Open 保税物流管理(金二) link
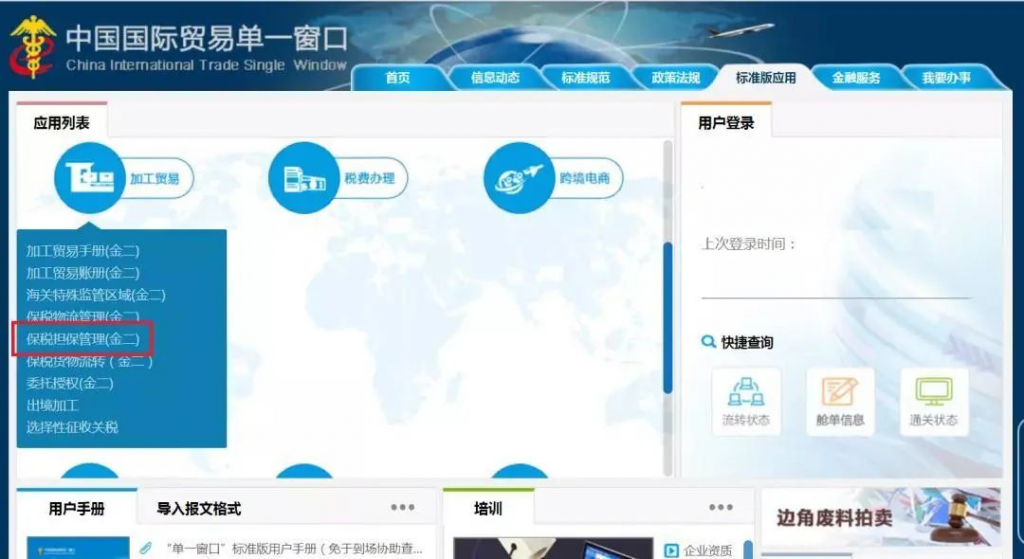The image size is (1024, 559). pos(83,317)
